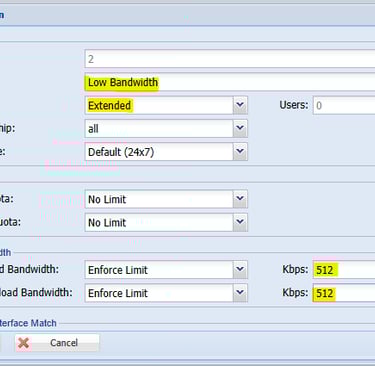The height and width of the screenshot is (366, 375).
Task: Click the Interface Match section header
Action: (28, 323)
